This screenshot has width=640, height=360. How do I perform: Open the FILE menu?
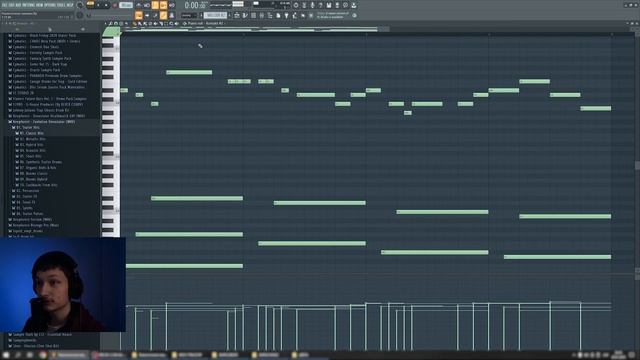click(x=4, y=5)
